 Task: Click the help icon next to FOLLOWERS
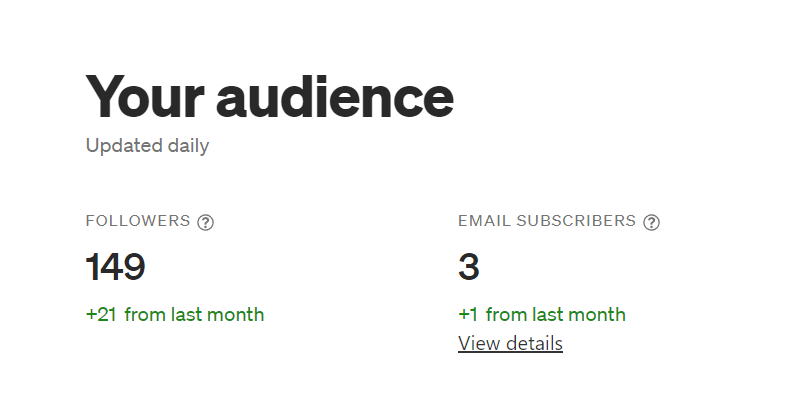point(206,222)
